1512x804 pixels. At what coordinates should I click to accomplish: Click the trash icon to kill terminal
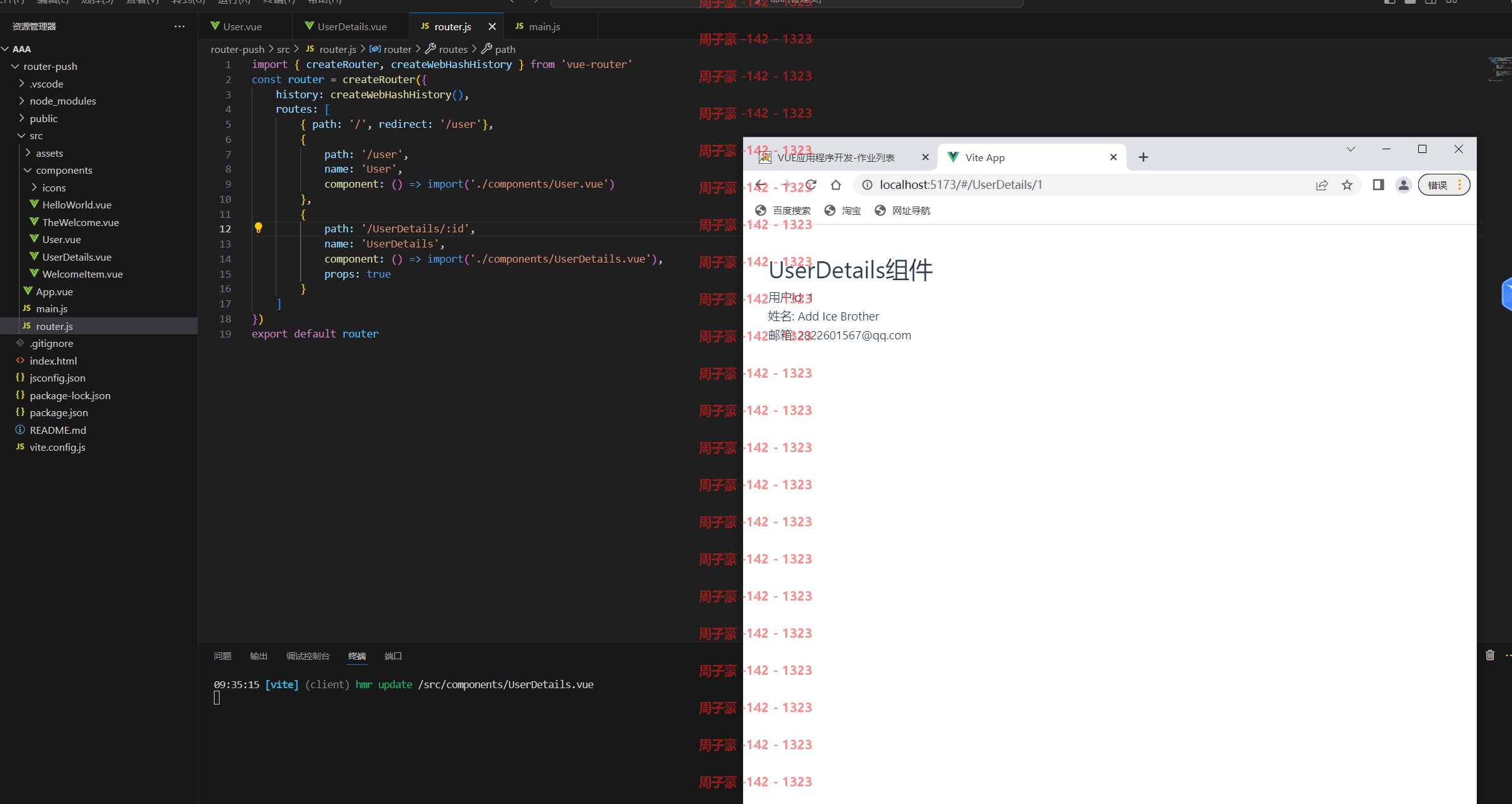tap(1490, 655)
